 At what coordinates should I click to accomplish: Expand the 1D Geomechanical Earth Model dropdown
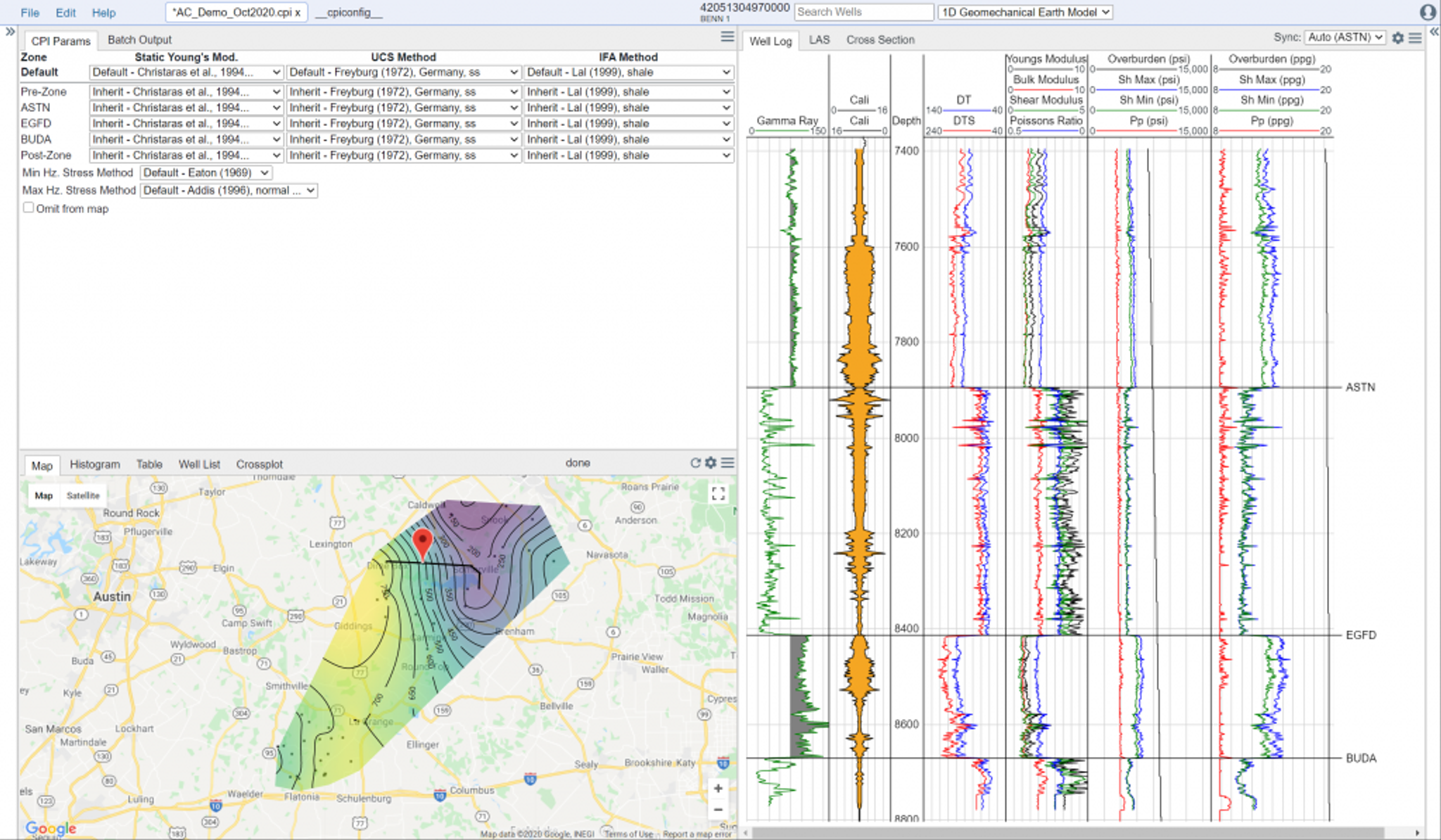click(1025, 12)
